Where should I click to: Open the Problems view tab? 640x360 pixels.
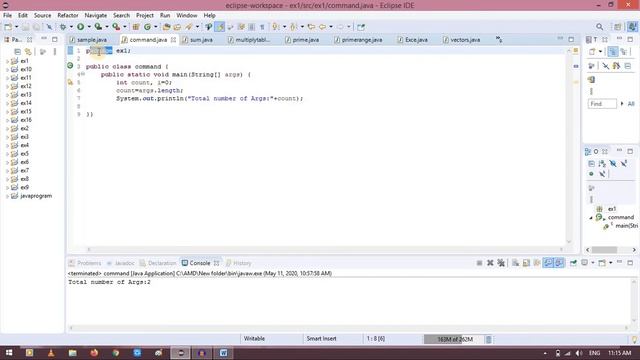coord(85,263)
